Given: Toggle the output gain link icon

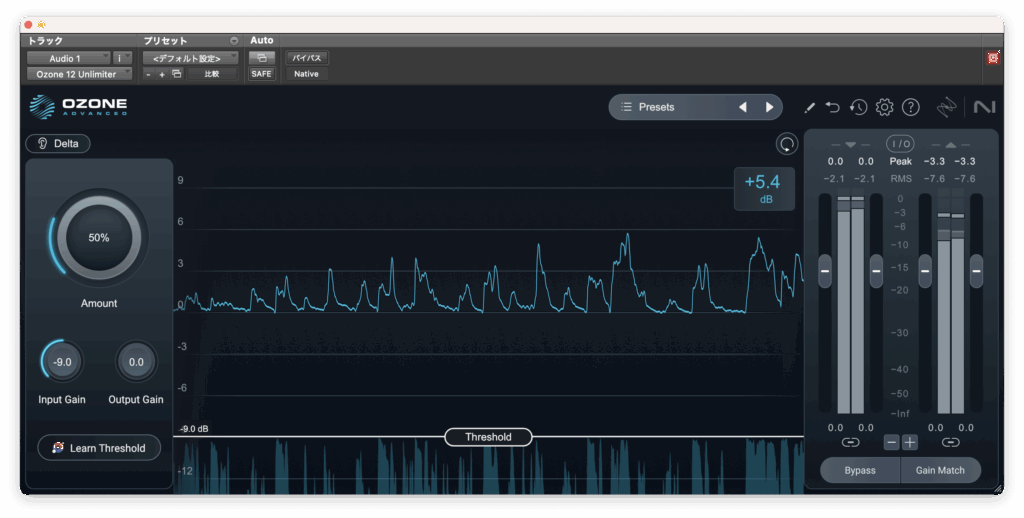Looking at the screenshot, I should point(950,442).
